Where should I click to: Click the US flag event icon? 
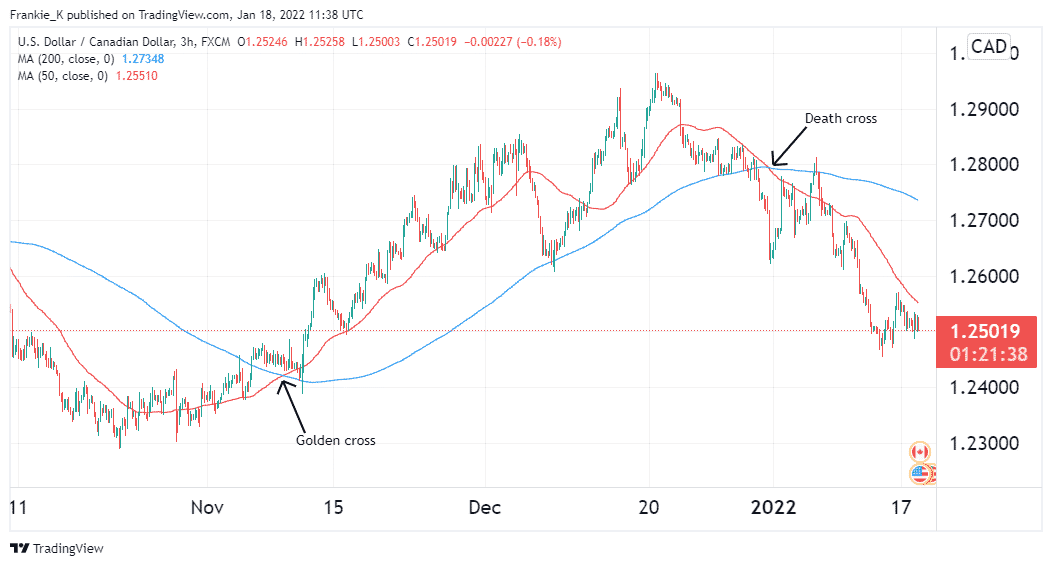(920, 474)
